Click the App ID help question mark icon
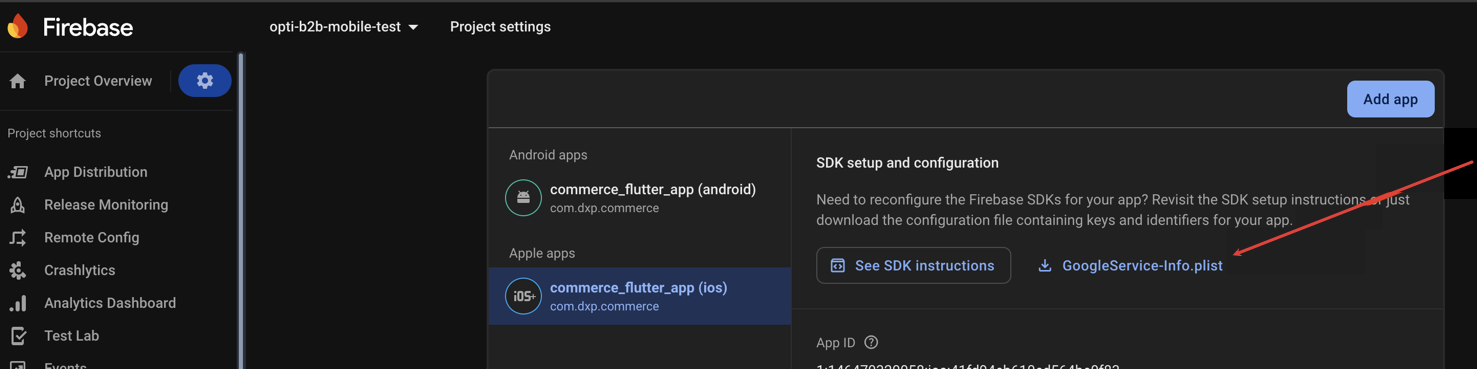The image size is (1477, 369). [871, 342]
